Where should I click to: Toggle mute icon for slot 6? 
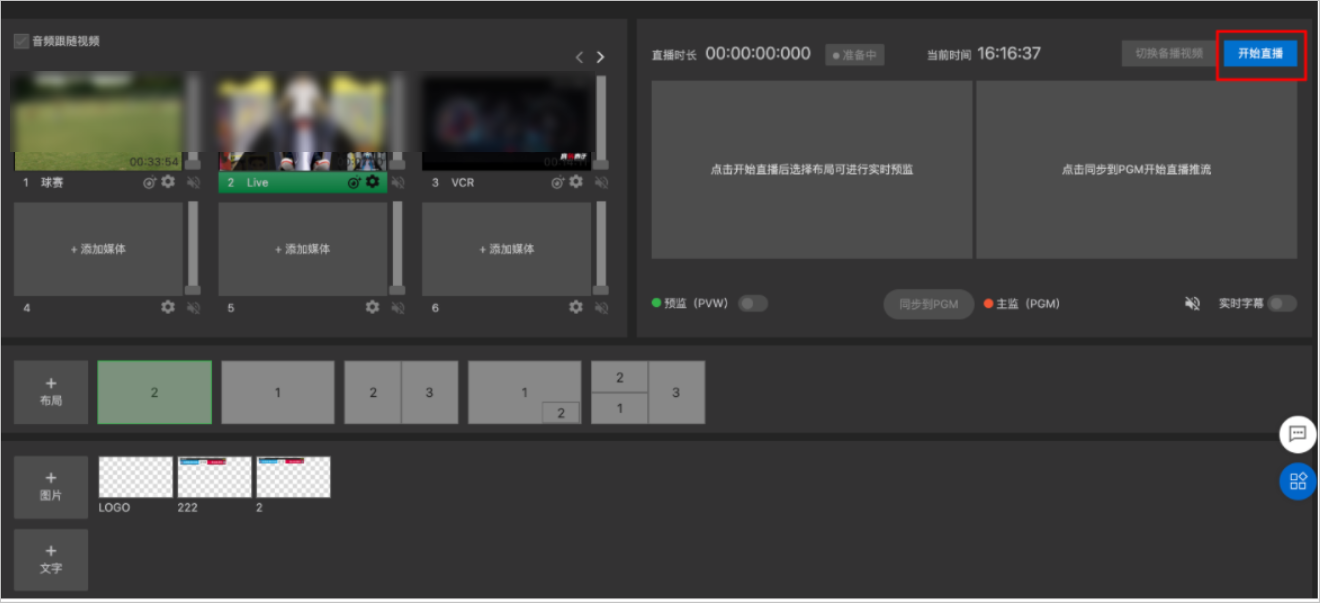(602, 308)
